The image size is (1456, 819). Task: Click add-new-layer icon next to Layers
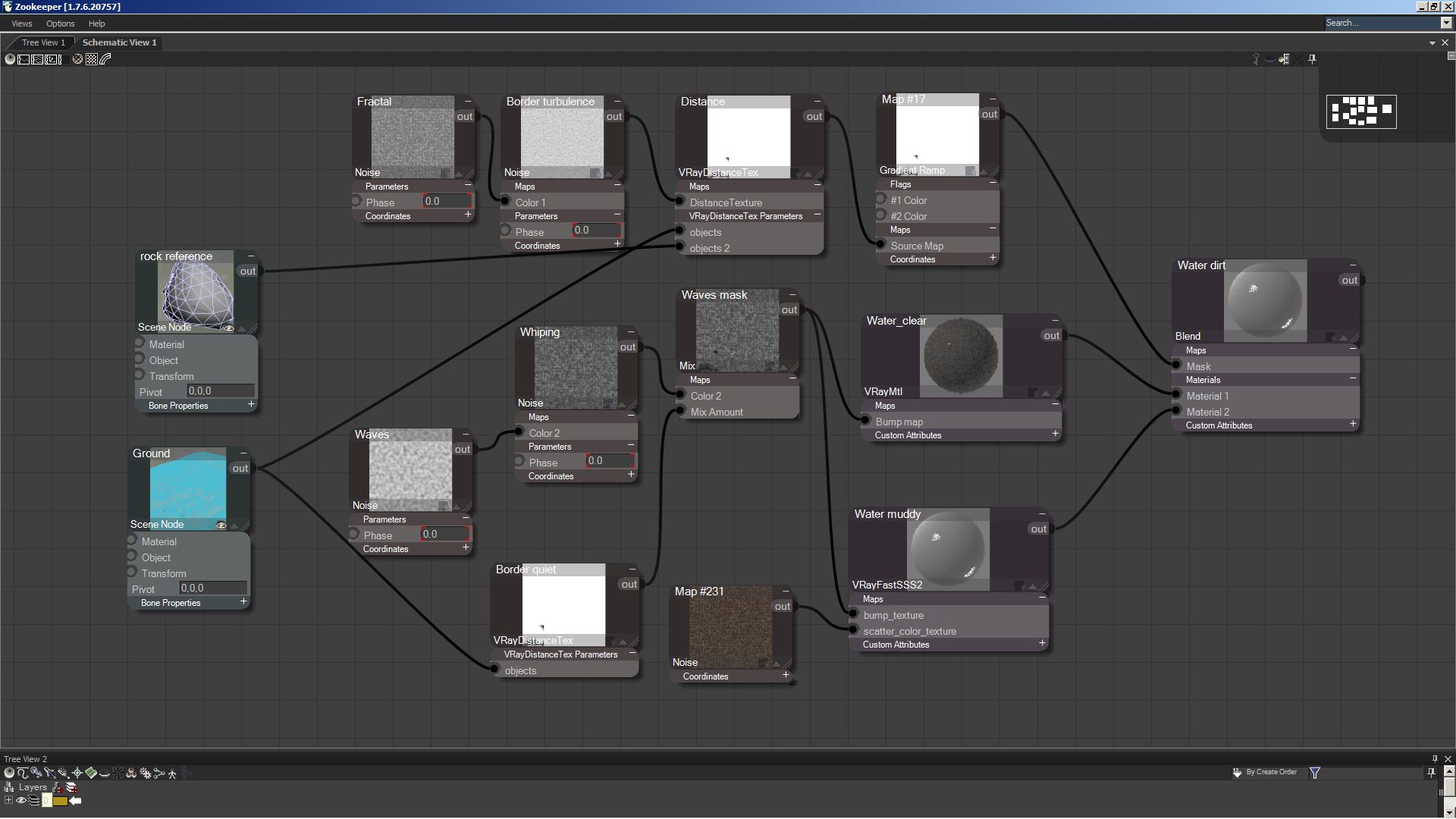[x=71, y=787]
